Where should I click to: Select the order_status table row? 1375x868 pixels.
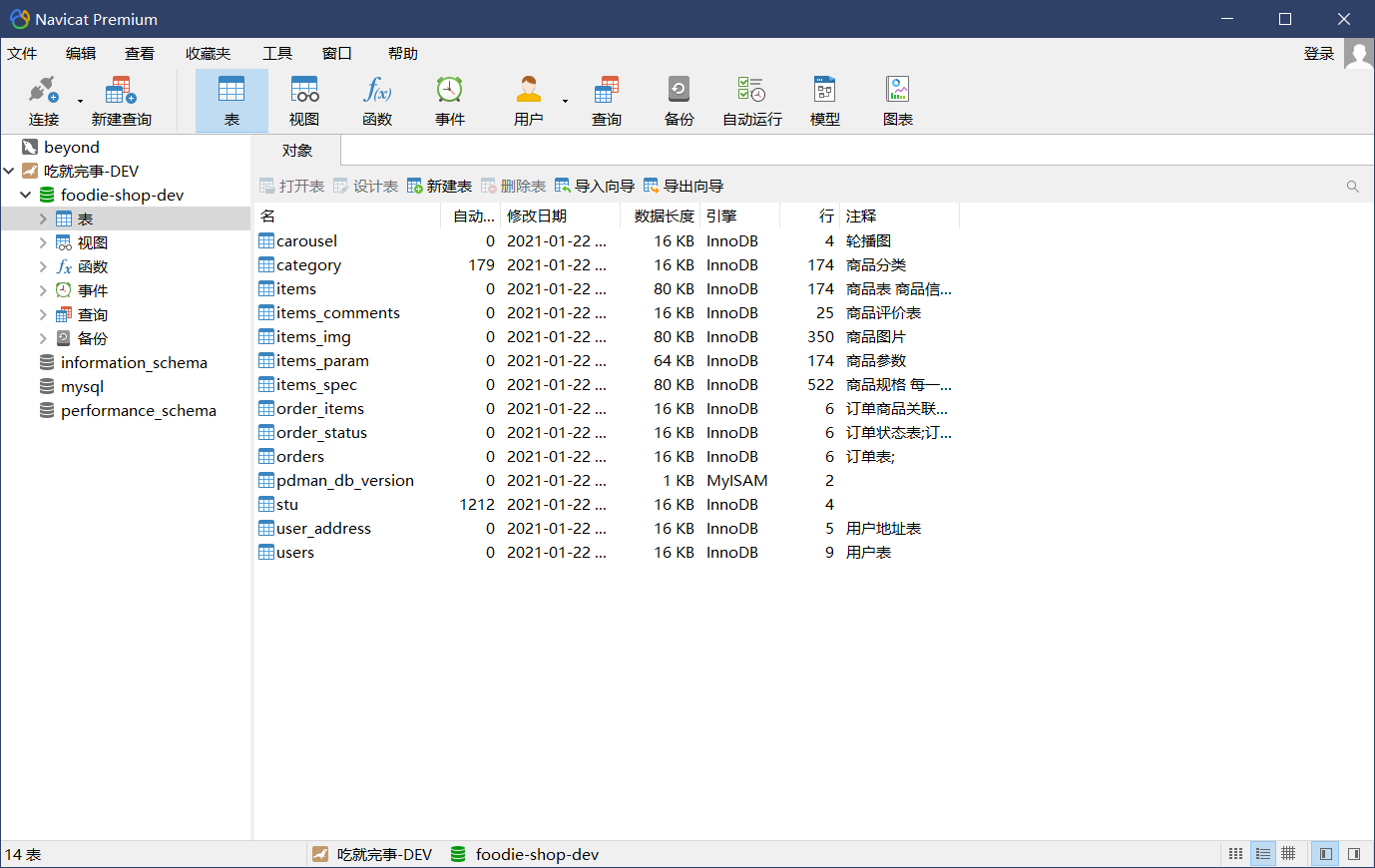(x=607, y=432)
